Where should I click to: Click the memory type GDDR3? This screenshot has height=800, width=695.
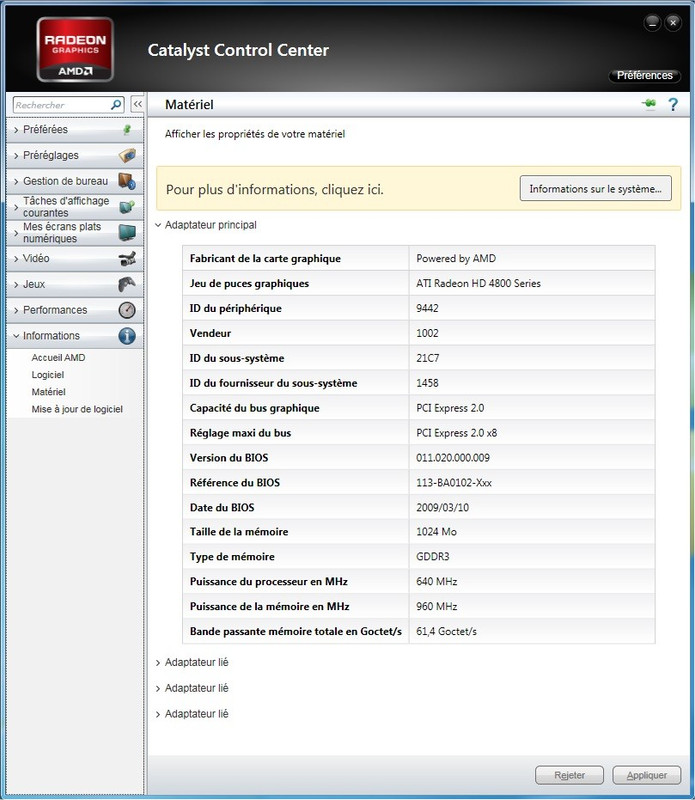pyautogui.click(x=433, y=557)
